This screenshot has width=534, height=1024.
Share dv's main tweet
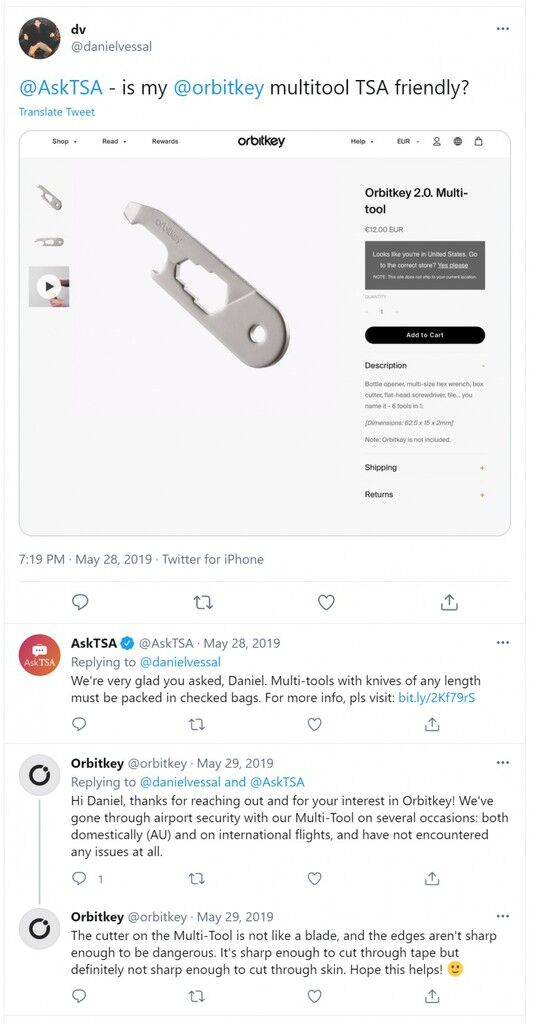tap(449, 602)
